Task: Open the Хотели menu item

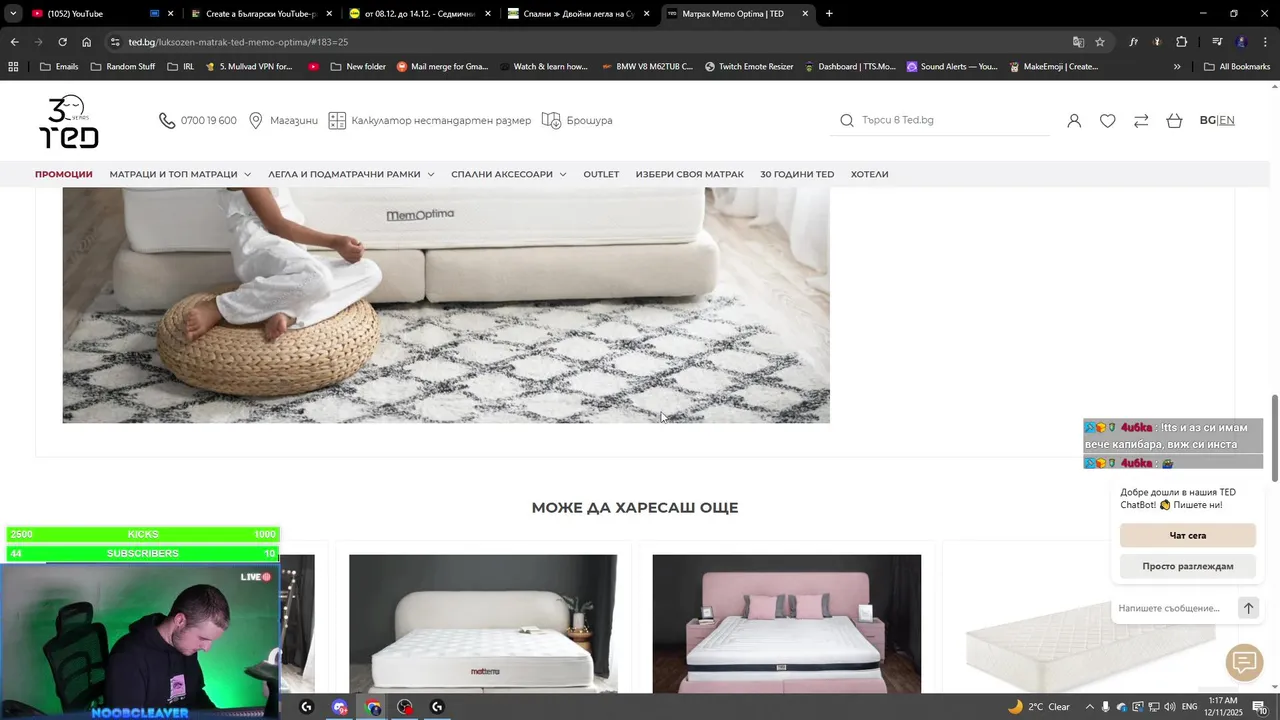Action: coord(870,174)
